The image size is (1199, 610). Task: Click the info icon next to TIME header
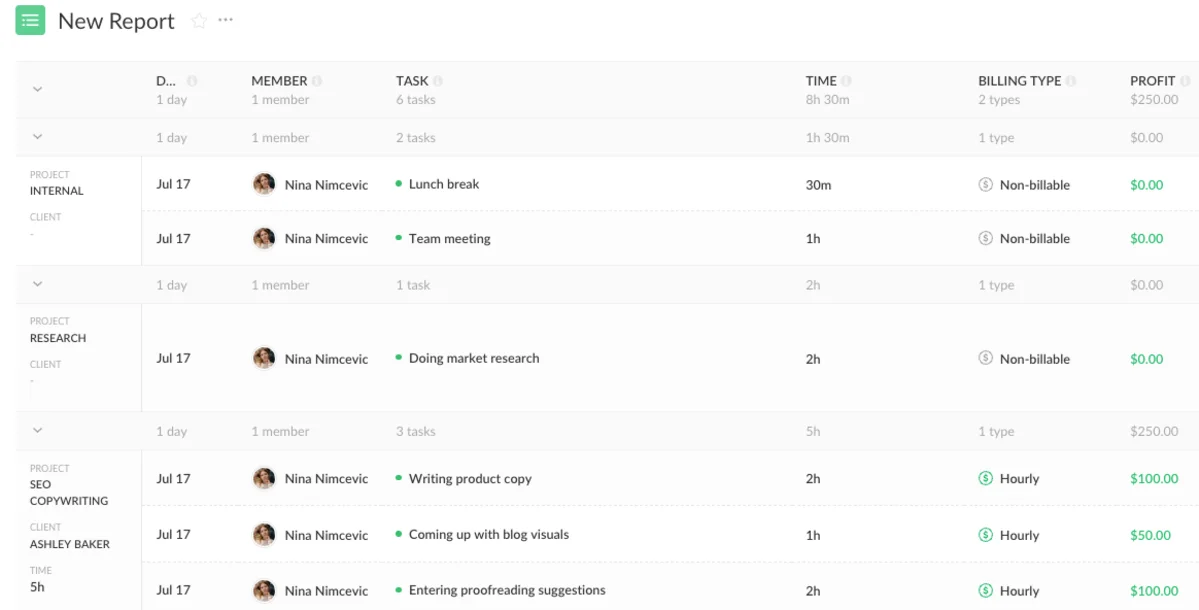tap(846, 81)
